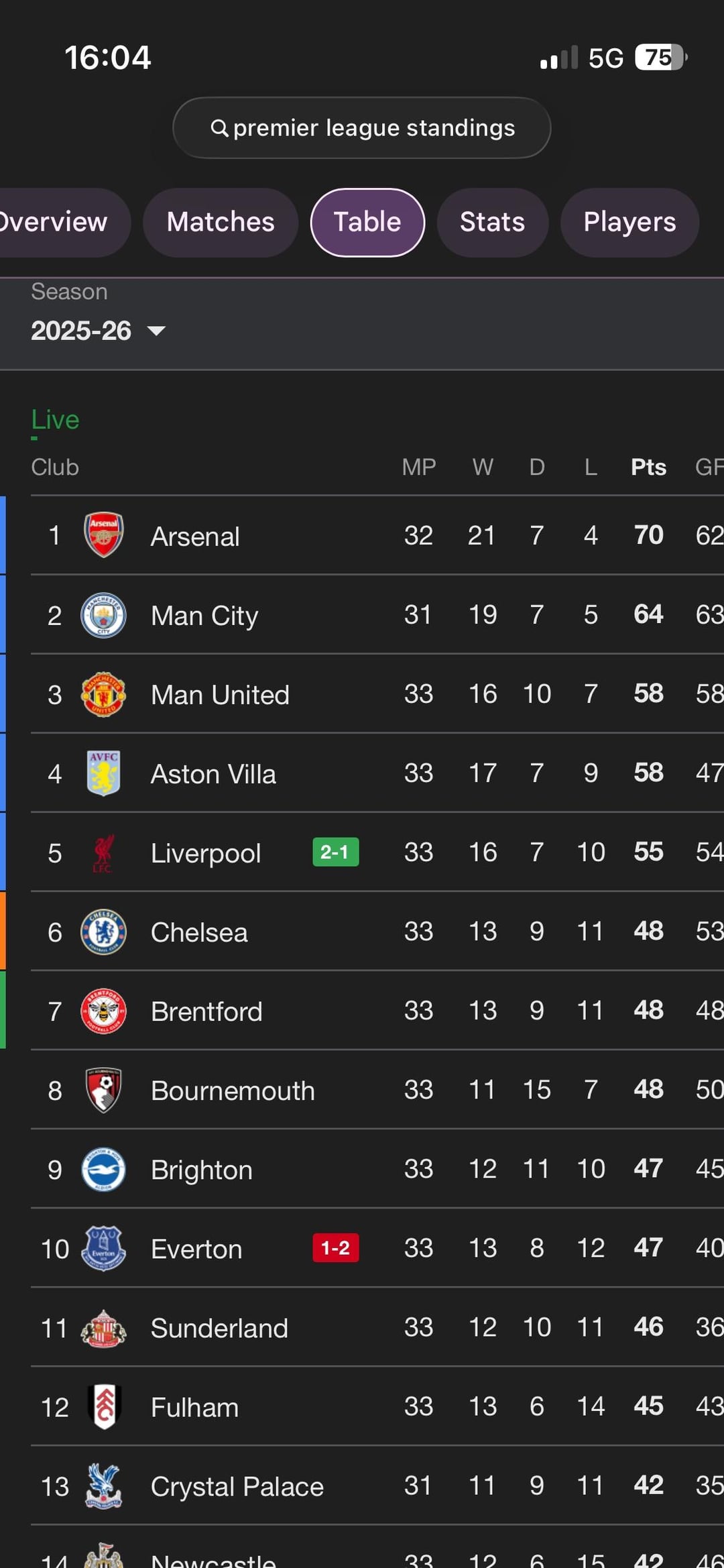Open the Aston Villa crest icon
Viewport: 724px width, 1568px height.
[103, 773]
